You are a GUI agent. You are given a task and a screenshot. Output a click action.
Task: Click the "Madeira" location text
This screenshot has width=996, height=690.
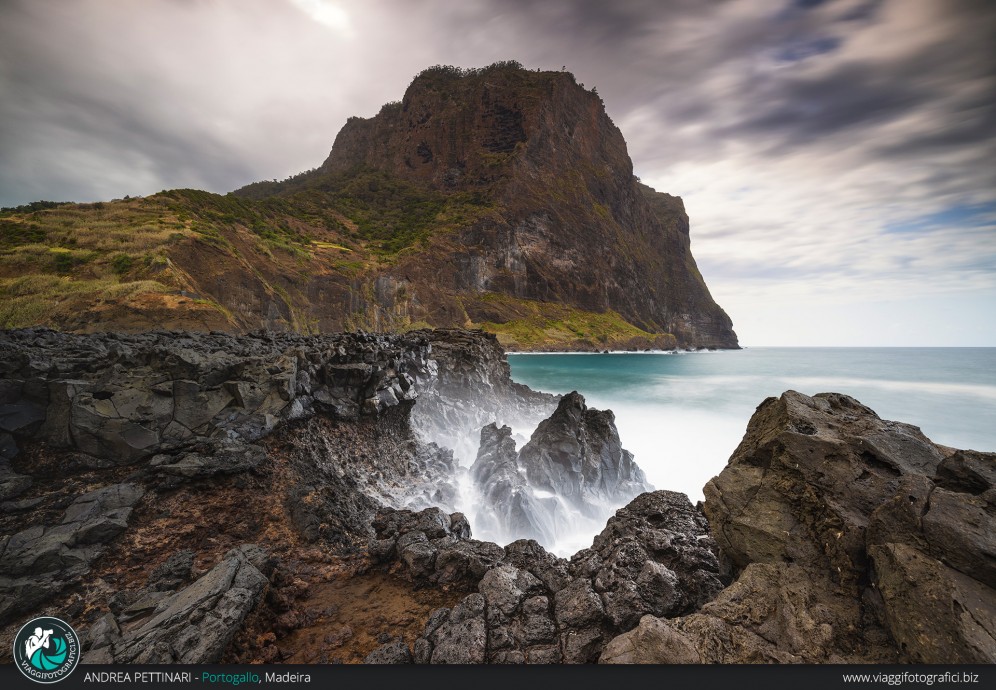pos(288,677)
